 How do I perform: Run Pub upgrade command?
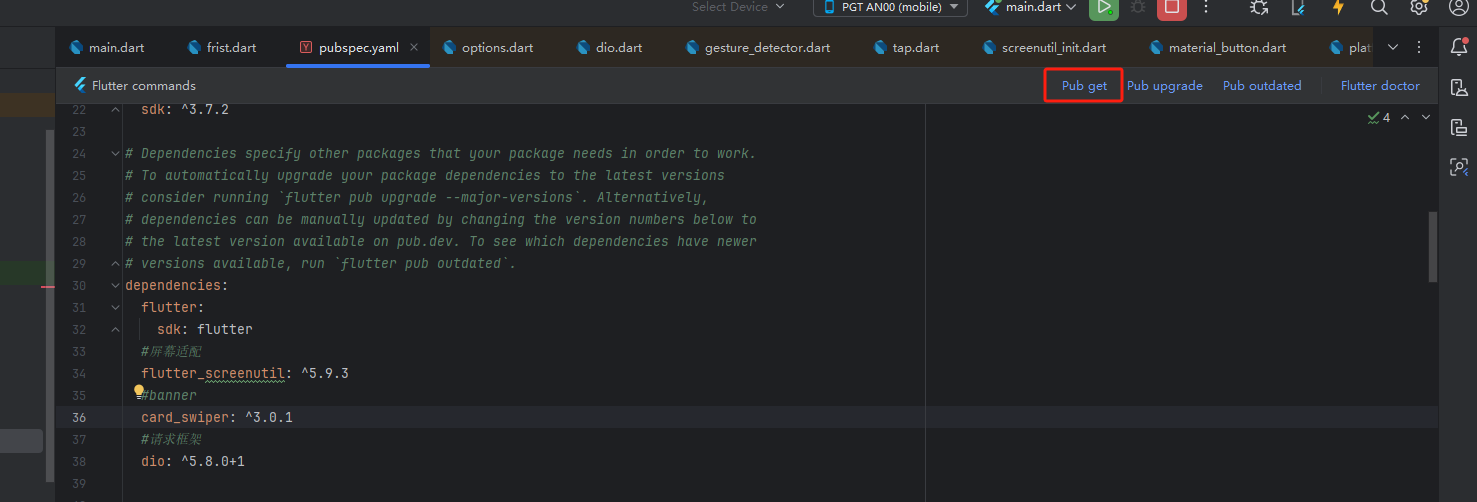pos(1165,86)
